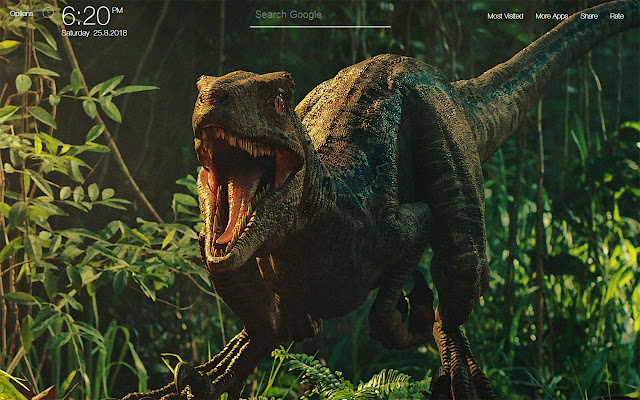Click the 6:20 PM clock display
This screenshot has height=400, width=640.
92,16
